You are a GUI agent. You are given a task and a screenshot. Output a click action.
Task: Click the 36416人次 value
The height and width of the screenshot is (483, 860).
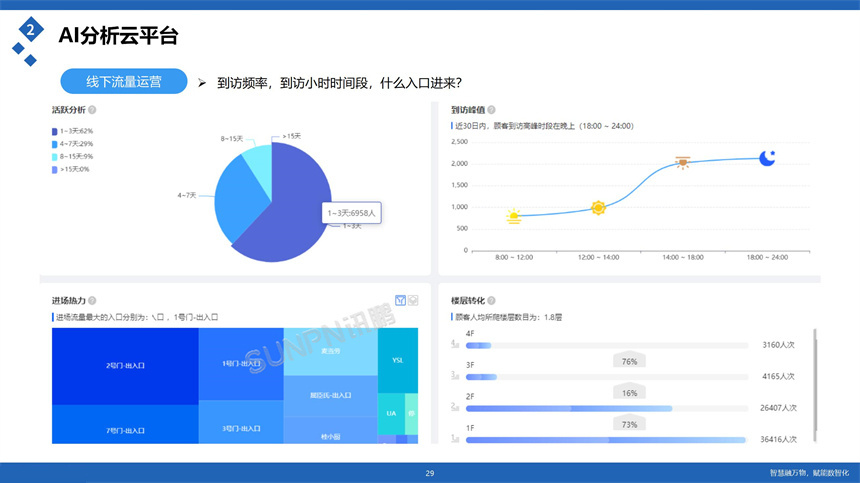pyautogui.click(x=778, y=439)
